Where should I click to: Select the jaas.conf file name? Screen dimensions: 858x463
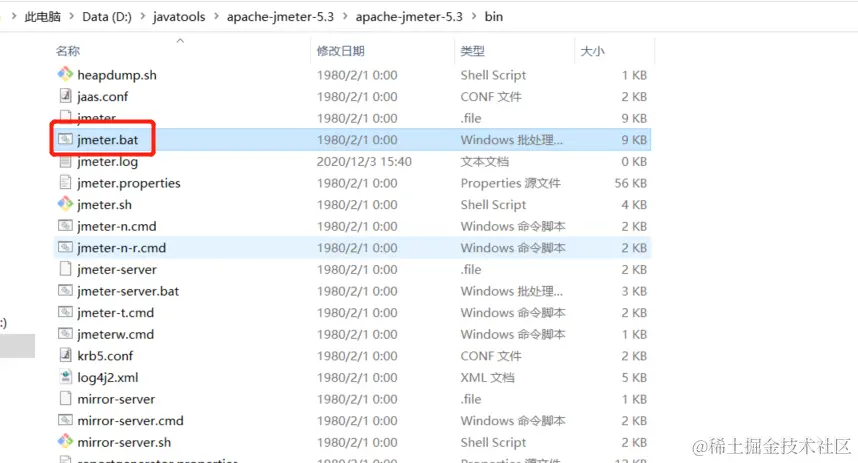coord(102,97)
